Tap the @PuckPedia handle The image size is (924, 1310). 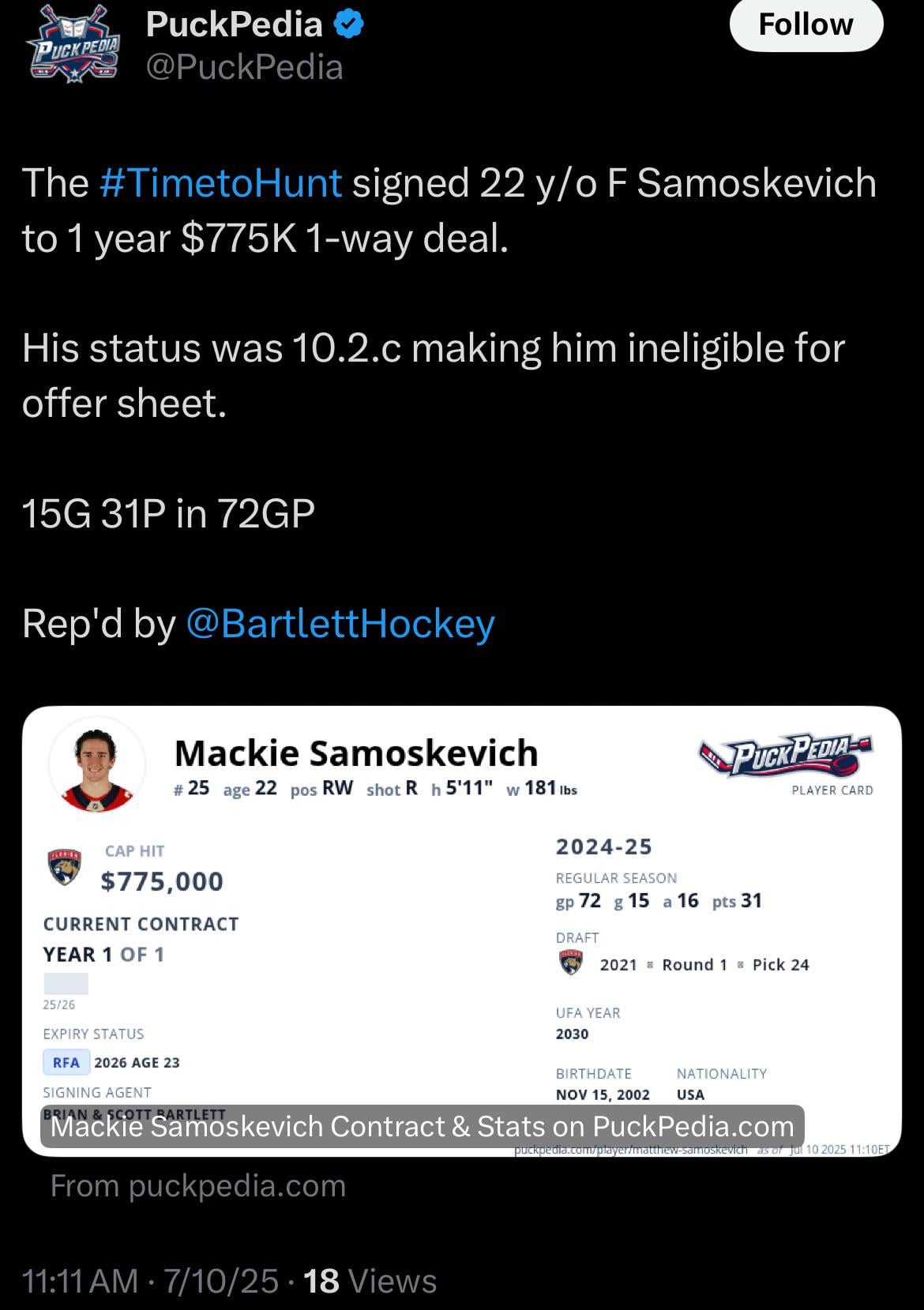point(244,68)
